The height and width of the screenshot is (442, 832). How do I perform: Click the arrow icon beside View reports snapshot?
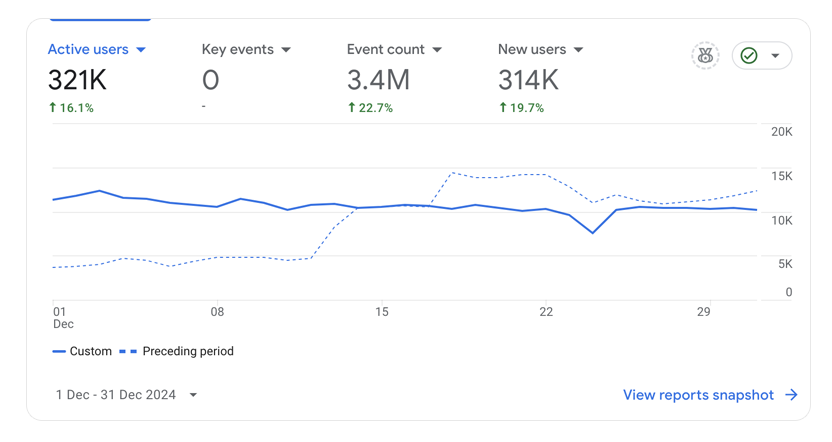[x=791, y=395]
